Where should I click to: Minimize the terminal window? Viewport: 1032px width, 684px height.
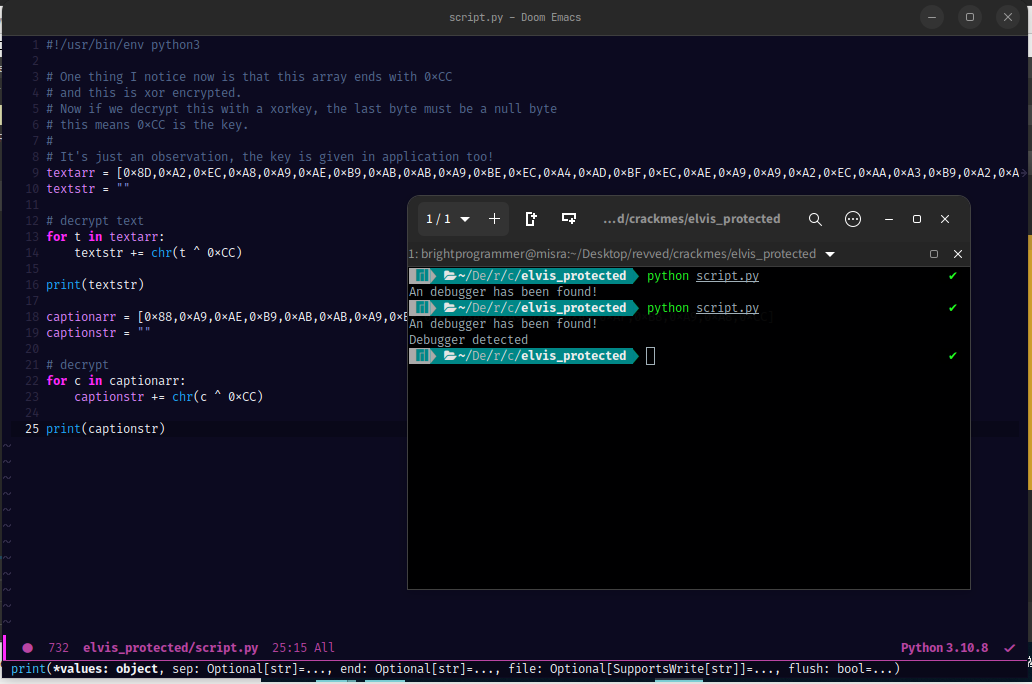[x=888, y=219]
